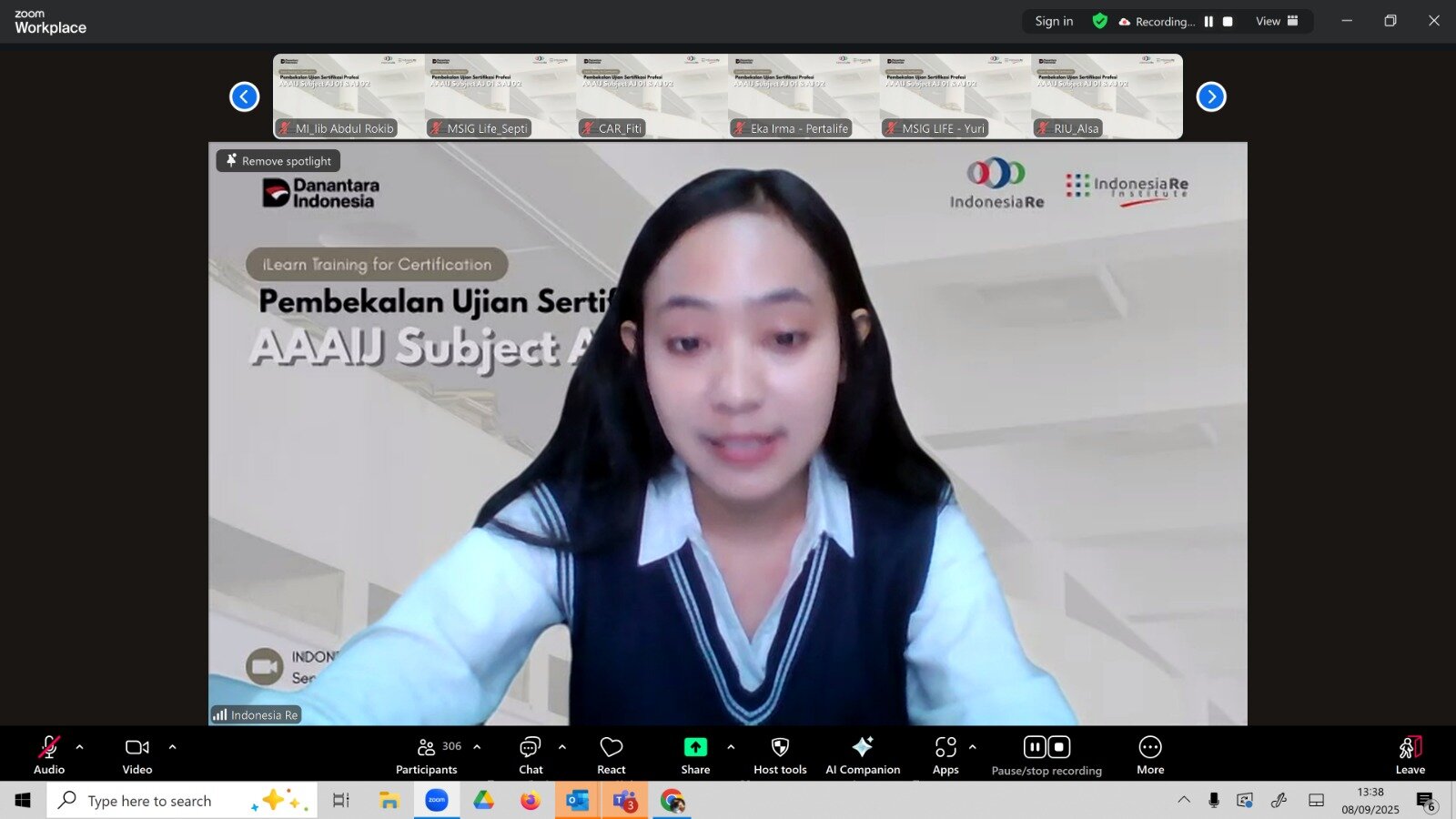Toggle the Video camera off
The image size is (1456, 819).
click(137, 755)
